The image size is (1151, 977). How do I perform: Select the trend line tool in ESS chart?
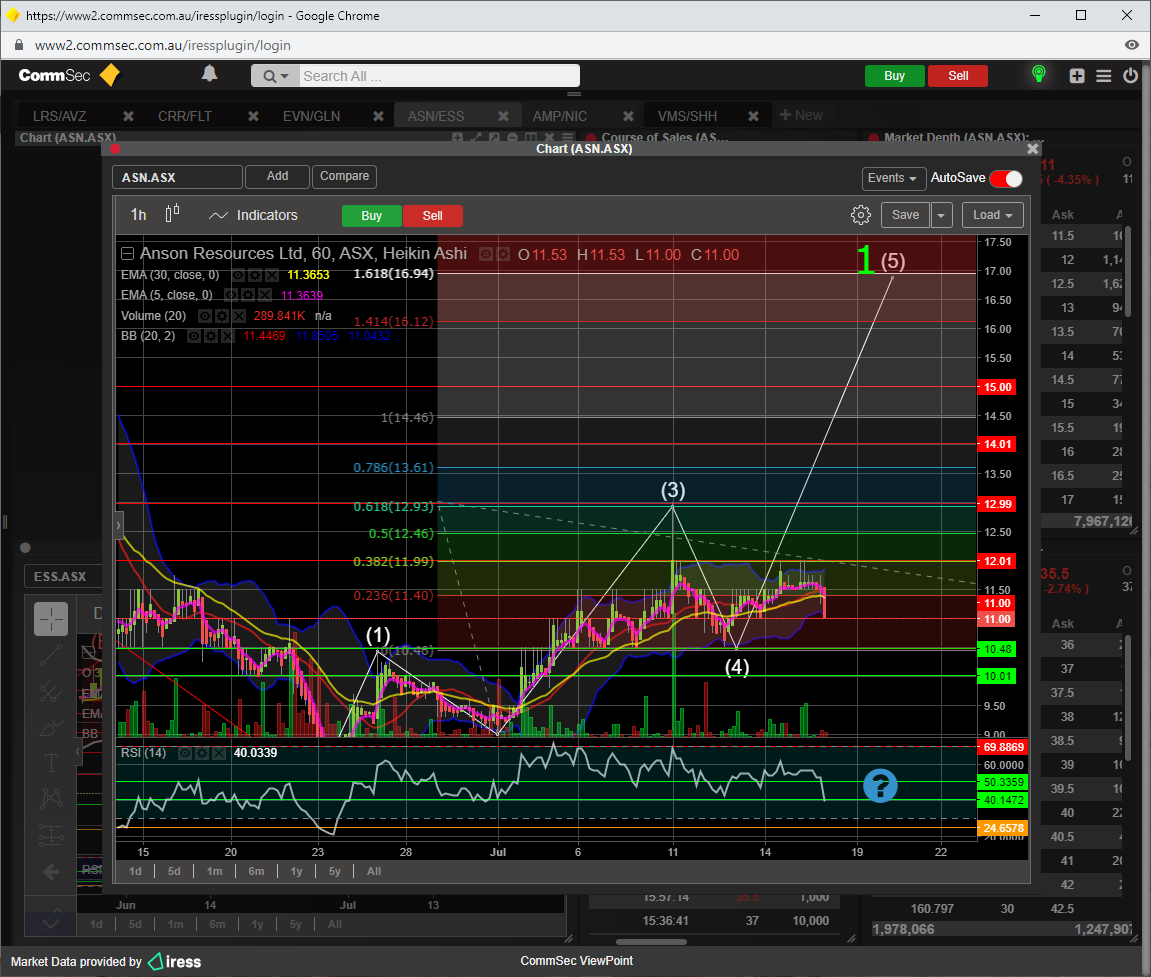click(51, 655)
